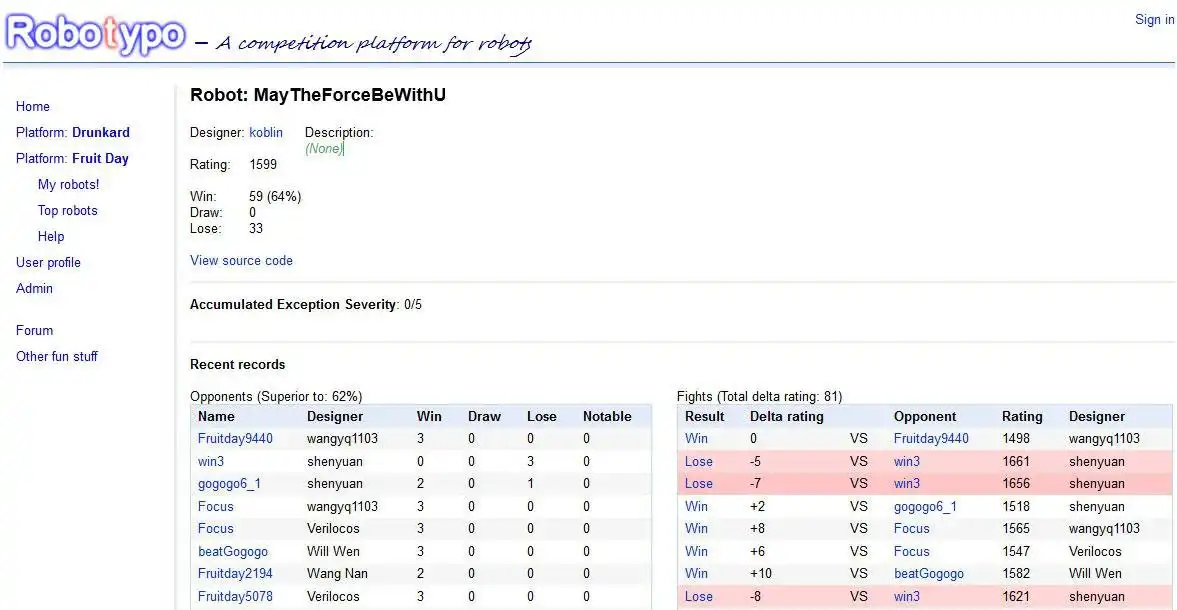
Task: Go to Admin section
Action: pyautogui.click(x=35, y=289)
